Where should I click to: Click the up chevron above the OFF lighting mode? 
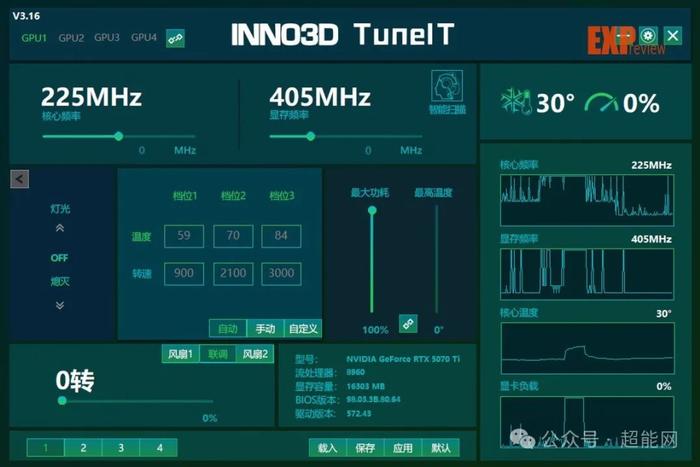point(59,228)
